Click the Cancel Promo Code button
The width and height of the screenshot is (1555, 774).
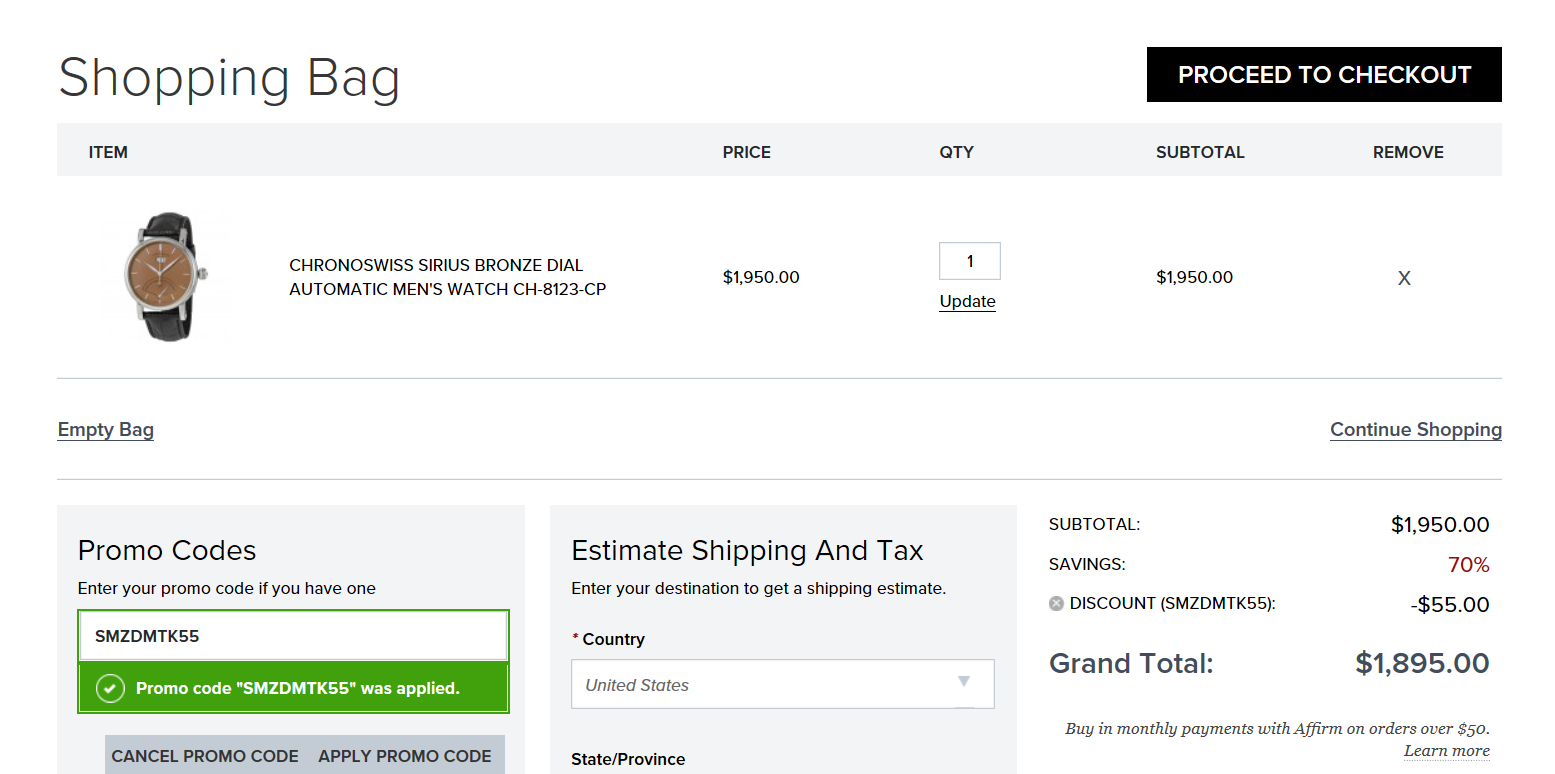(x=205, y=756)
